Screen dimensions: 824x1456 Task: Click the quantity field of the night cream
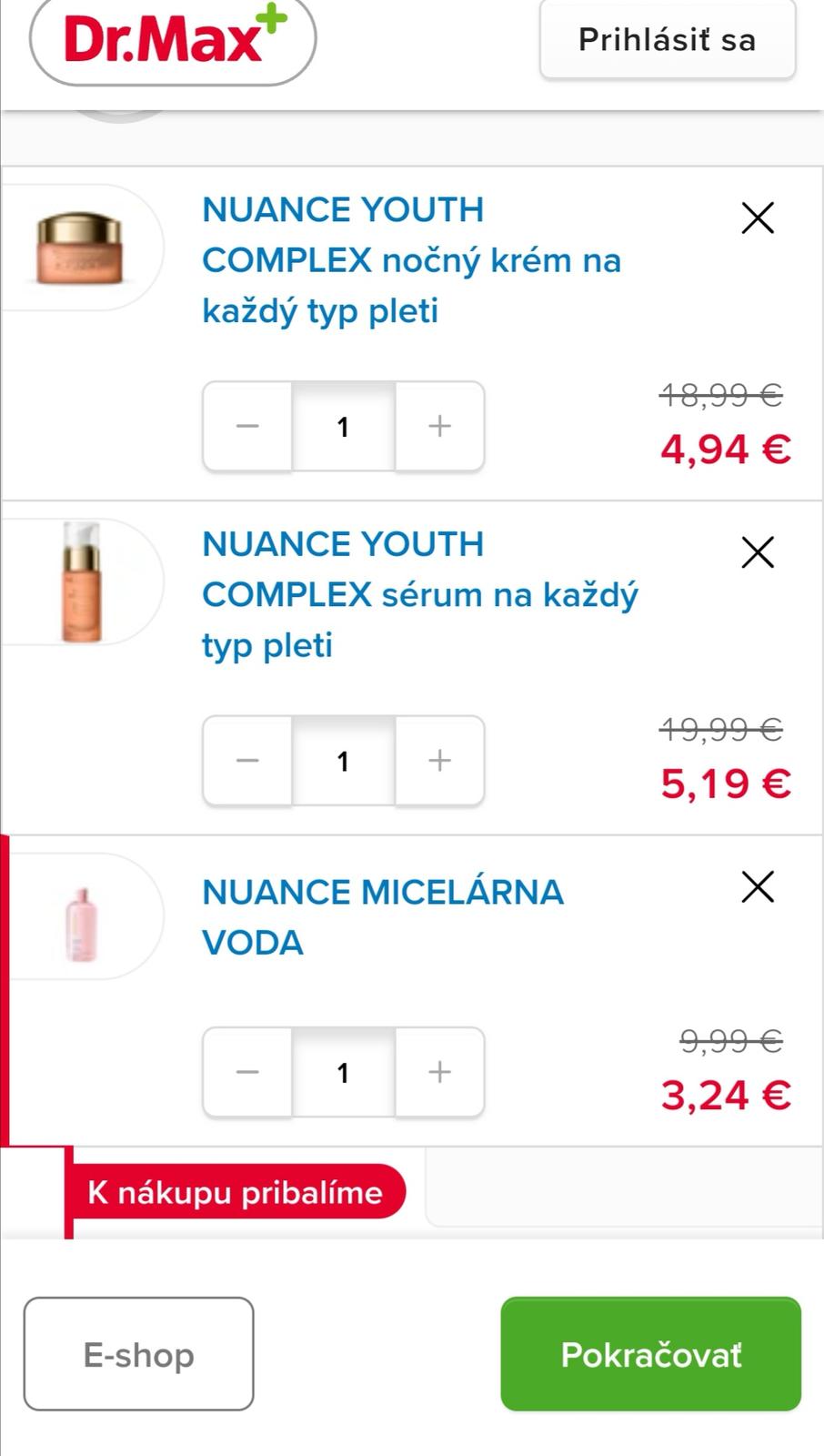tap(343, 426)
